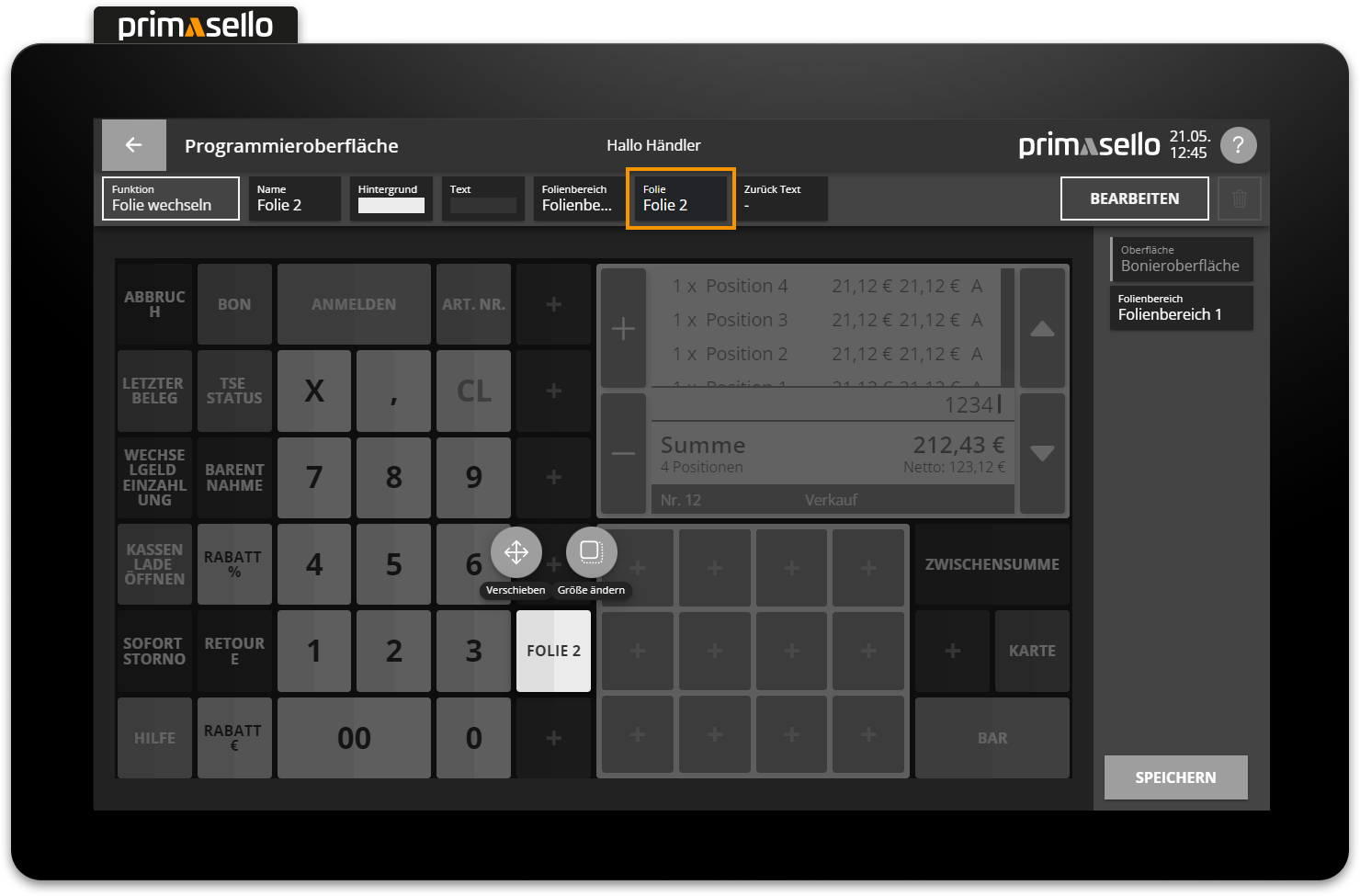Pick the white Hintergrund color swatch

[x=391, y=206]
